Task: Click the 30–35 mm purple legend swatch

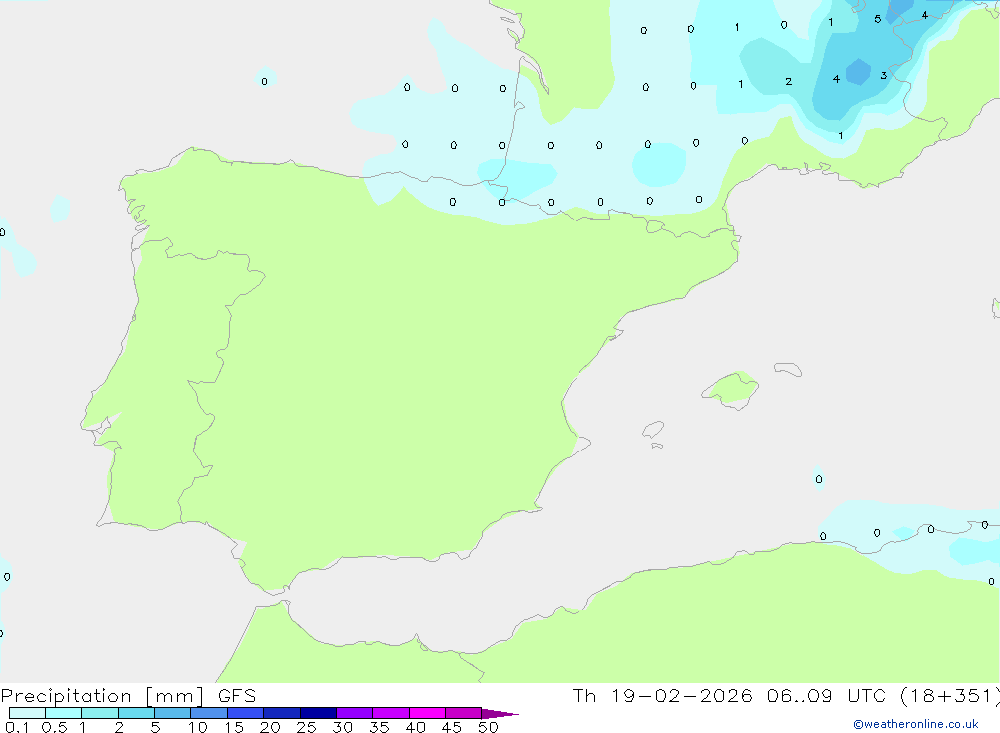Action: coord(354,713)
